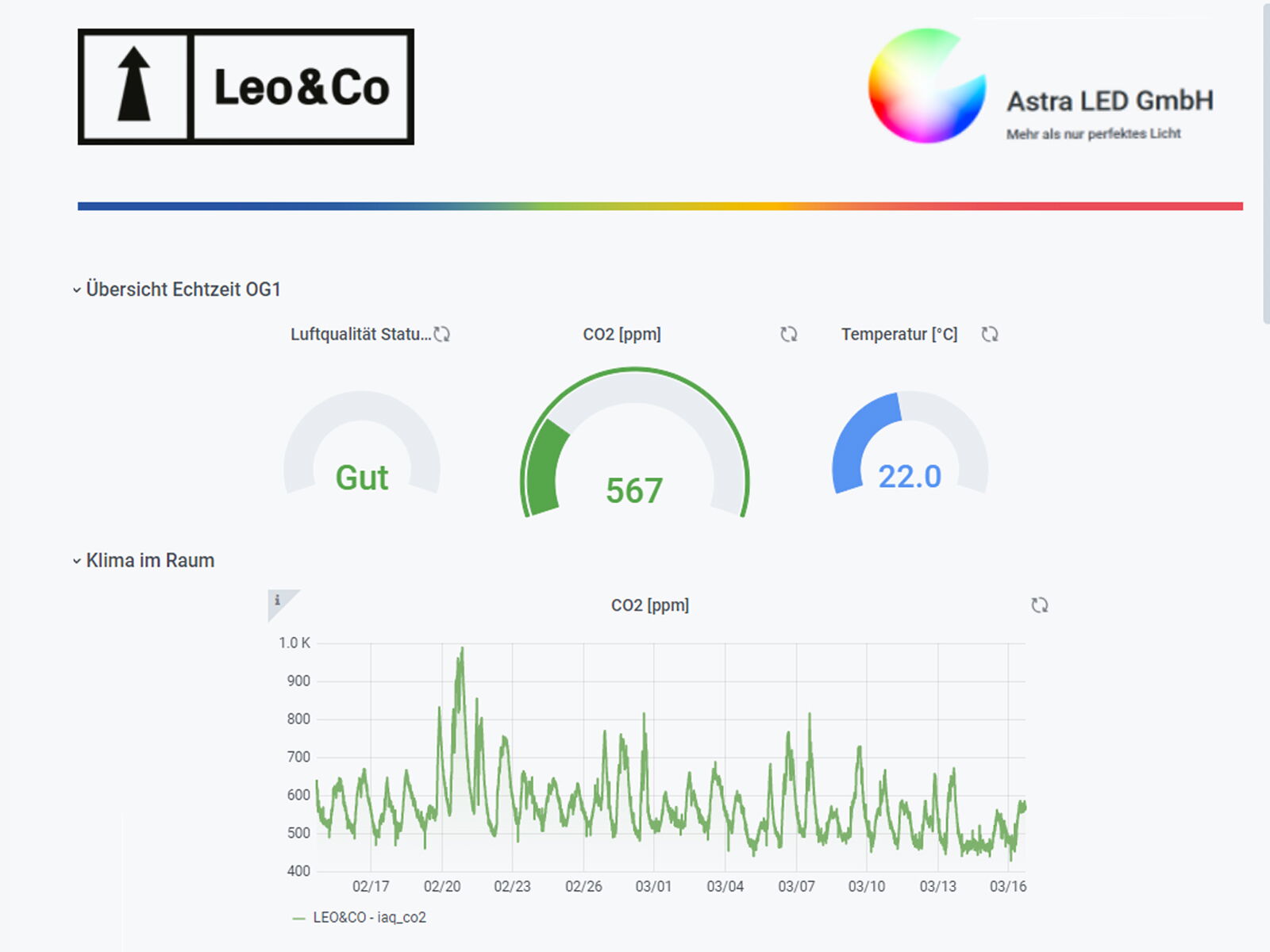Viewport: 1270px width, 952px height.
Task: Click the refresh icon of the CO2 chart panel
Action: tap(1039, 605)
